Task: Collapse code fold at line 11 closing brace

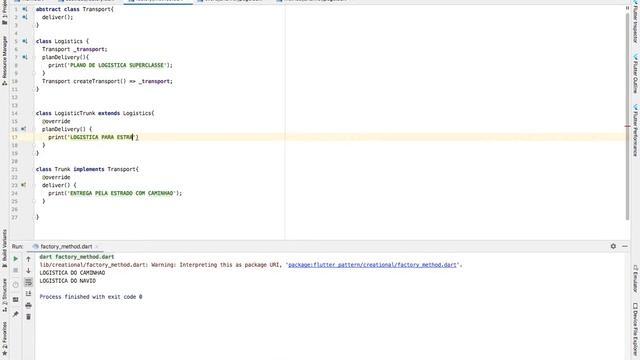Action: (x=35, y=89)
